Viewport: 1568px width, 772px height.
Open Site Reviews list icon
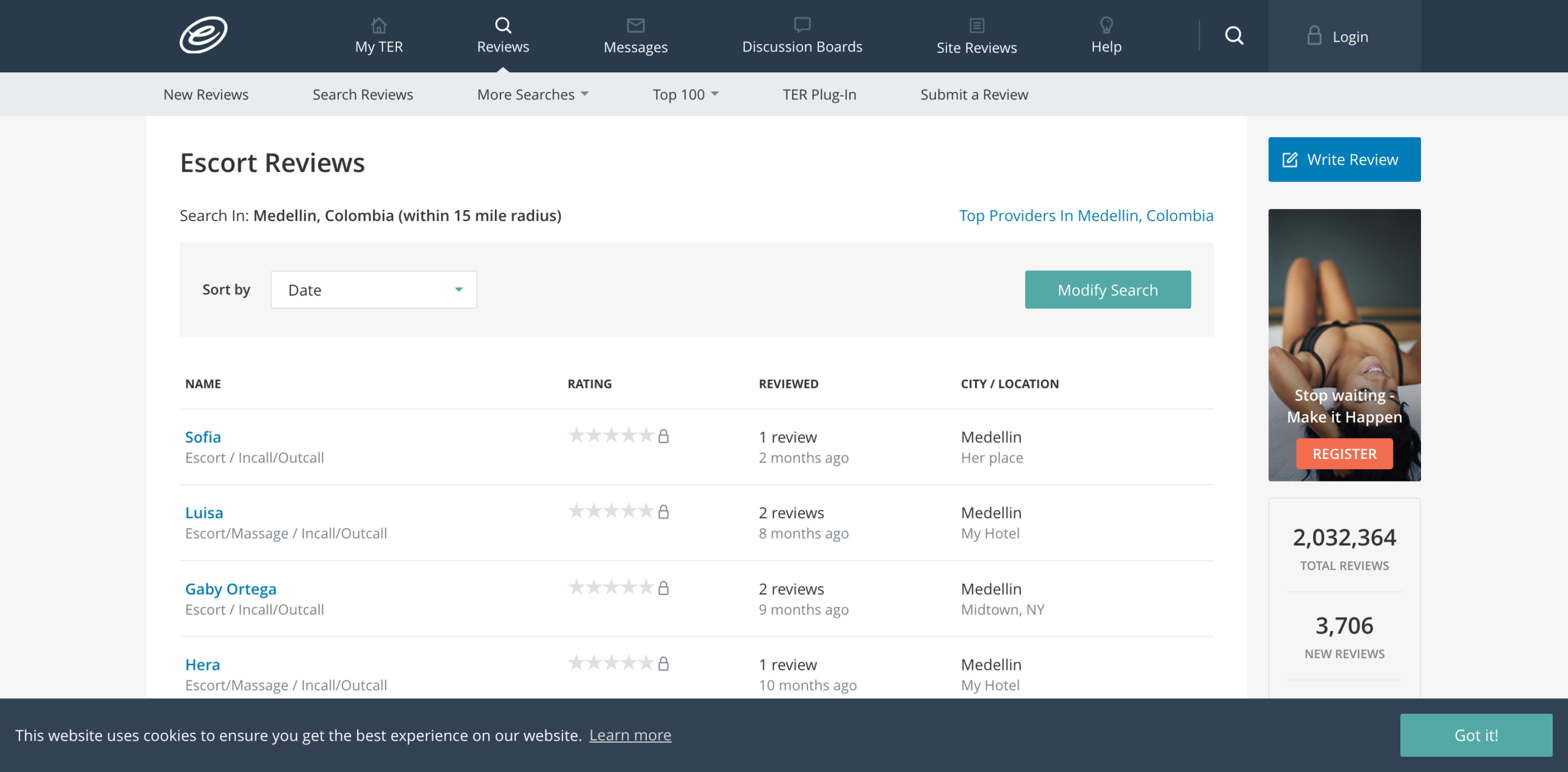tap(976, 25)
